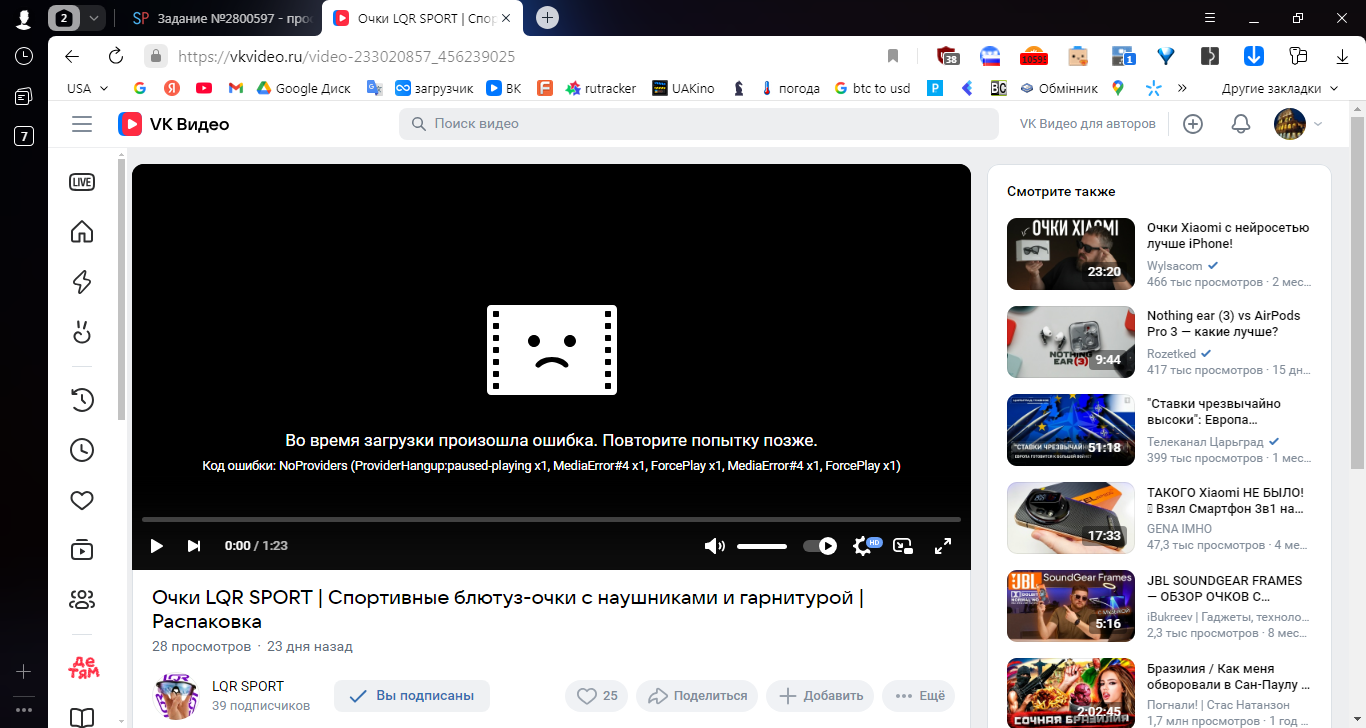The height and width of the screenshot is (728, 1366).
Task: Open Trends lightning bolt sidebar icon
Action: tap(82, 282)
